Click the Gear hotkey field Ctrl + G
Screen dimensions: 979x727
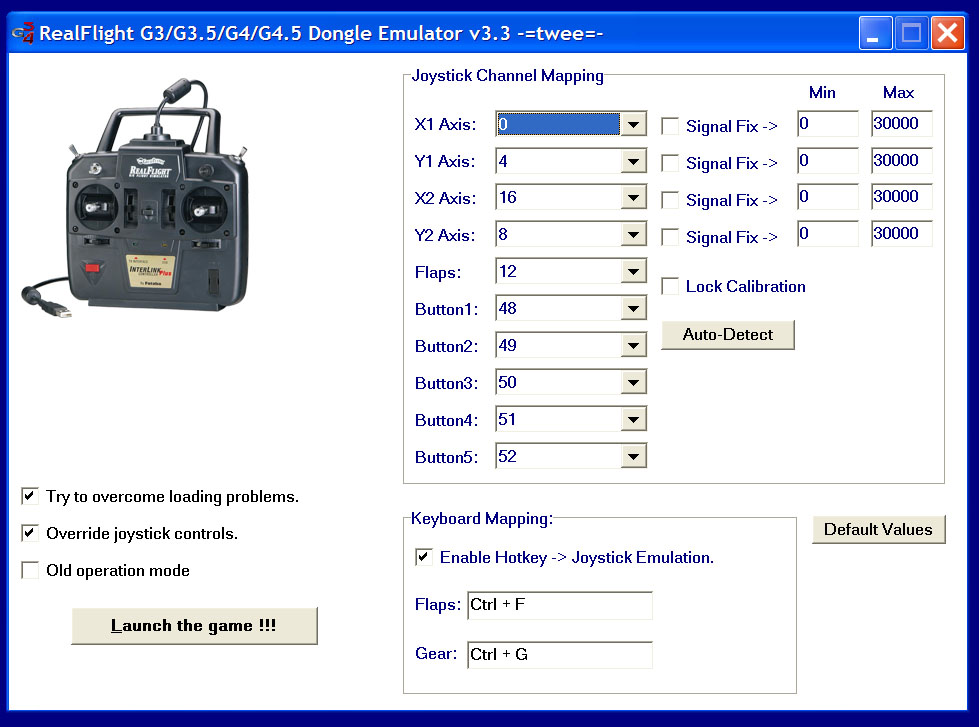pyautogui.click(x=560, y=655)
